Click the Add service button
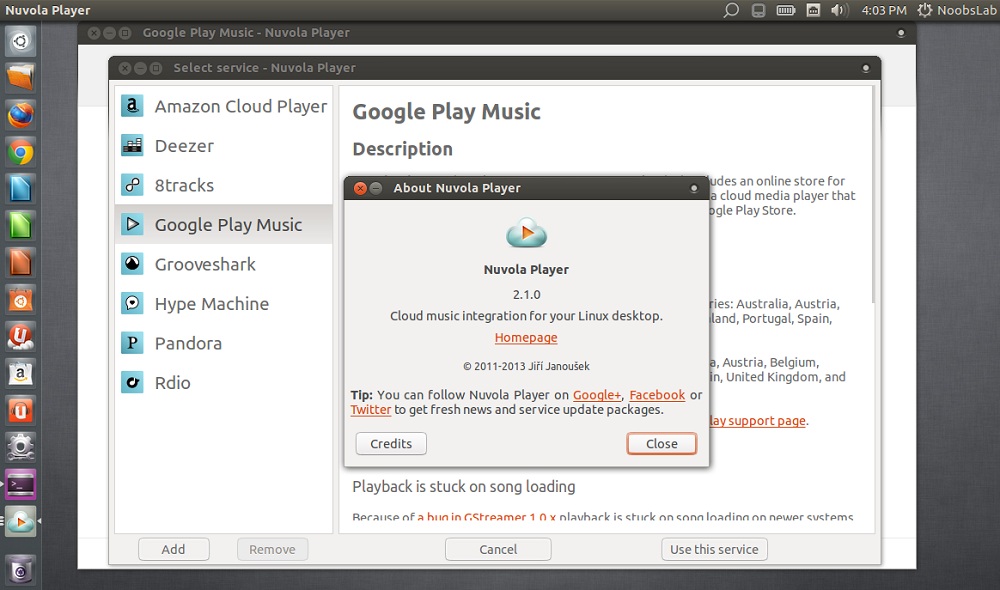 point(173,549)
